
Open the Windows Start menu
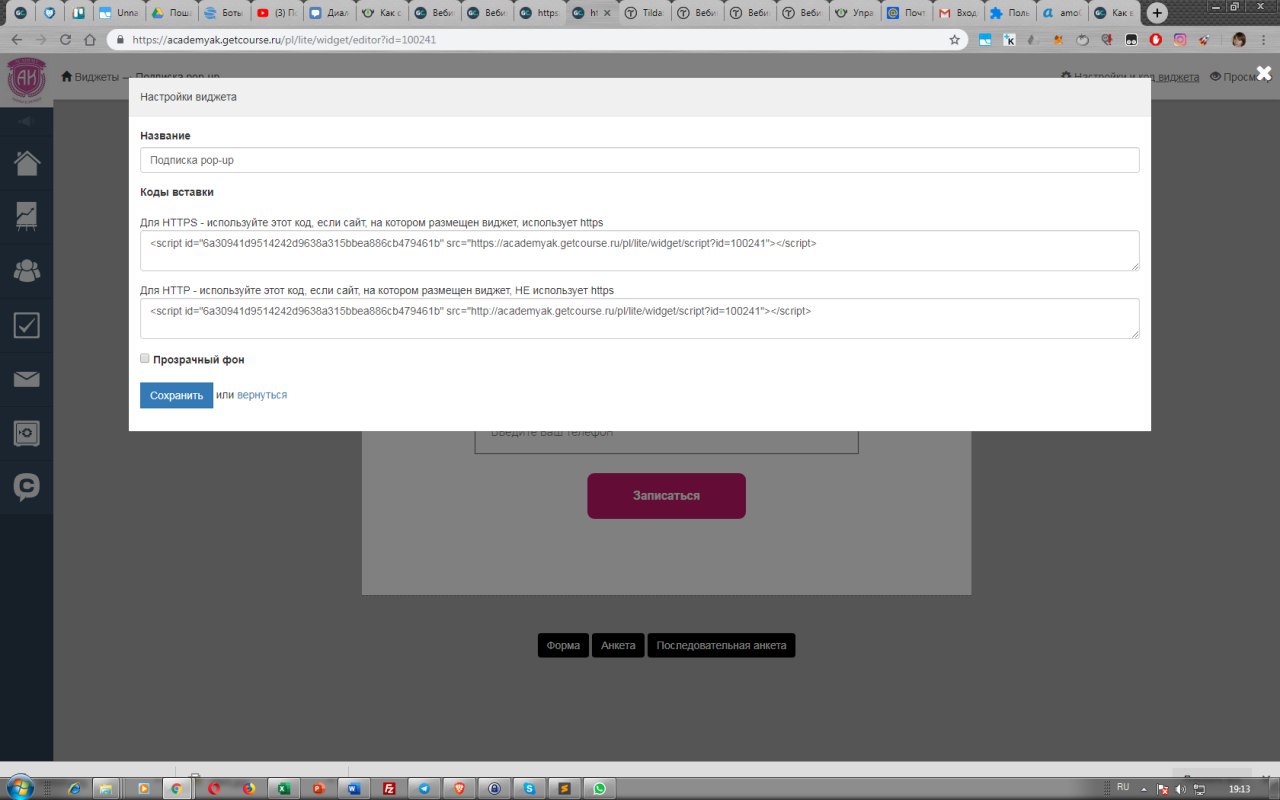click(20, 787)
